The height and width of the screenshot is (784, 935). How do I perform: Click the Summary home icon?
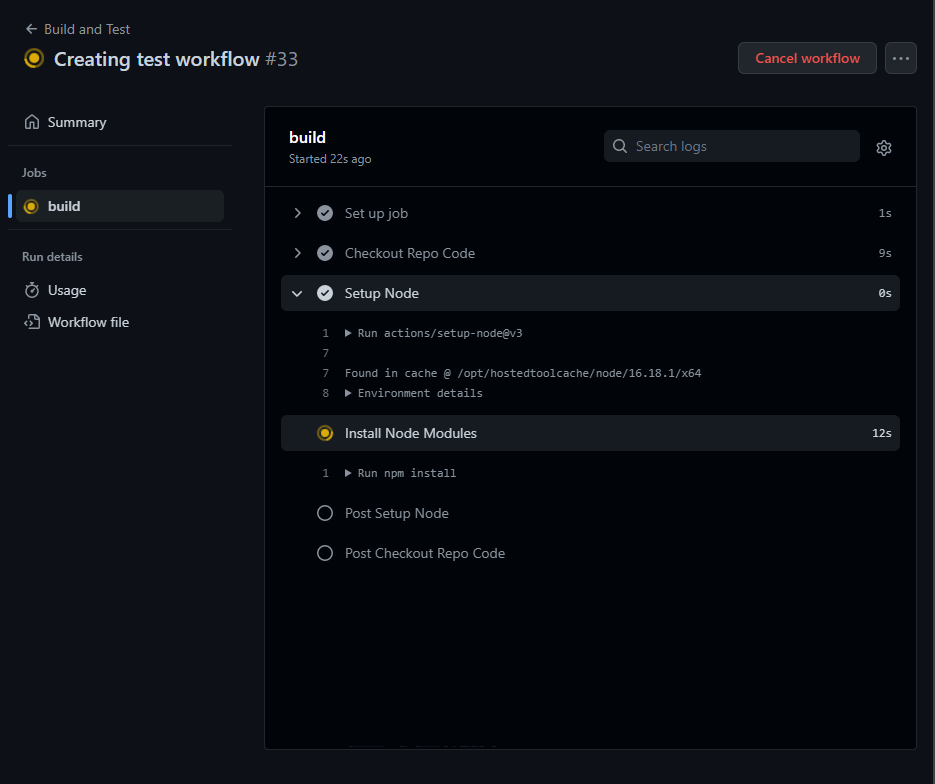(32, 122)
